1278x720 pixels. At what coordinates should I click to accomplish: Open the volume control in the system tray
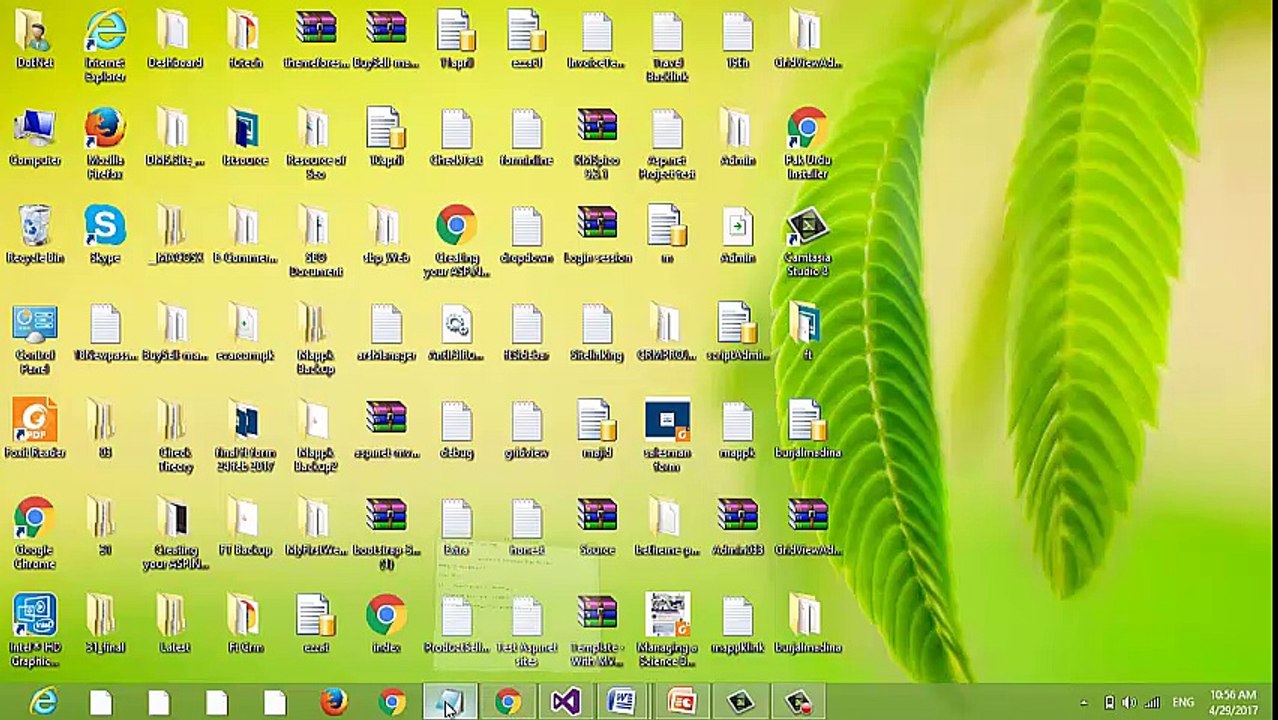(1129, 703)
